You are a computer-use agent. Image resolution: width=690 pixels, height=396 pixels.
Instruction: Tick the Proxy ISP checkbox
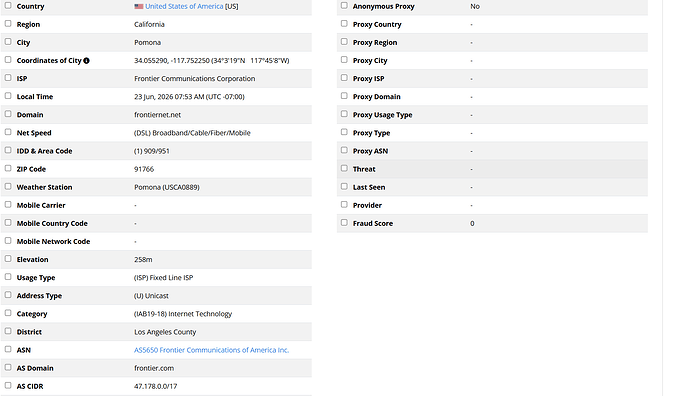click(344, 78)
